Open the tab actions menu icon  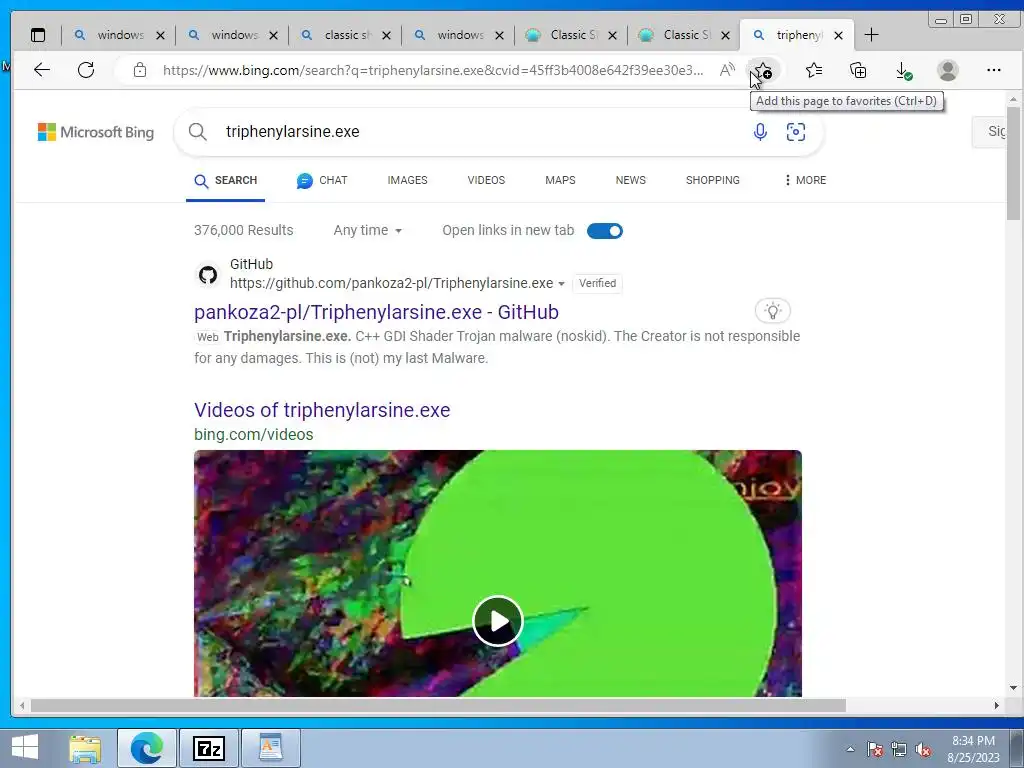click(x=38, y=35)
